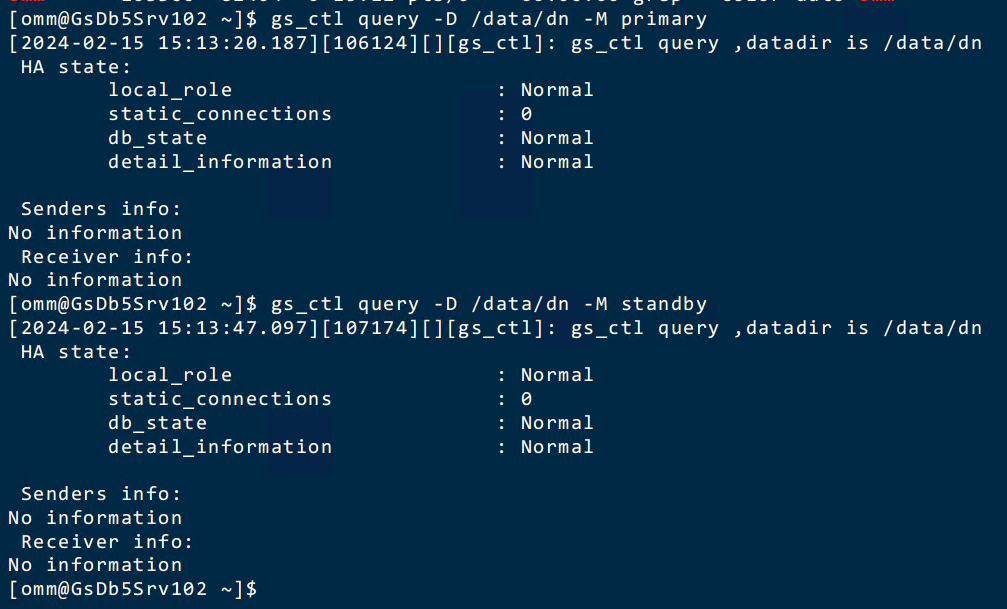Click local_role value 'Normal' in standby output
The height and width of the screenshot is (609, 1007).
point(557,375)
